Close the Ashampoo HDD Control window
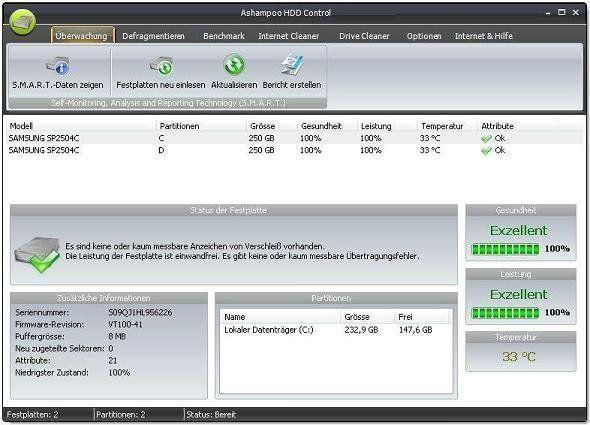 [x=576, y=12]
